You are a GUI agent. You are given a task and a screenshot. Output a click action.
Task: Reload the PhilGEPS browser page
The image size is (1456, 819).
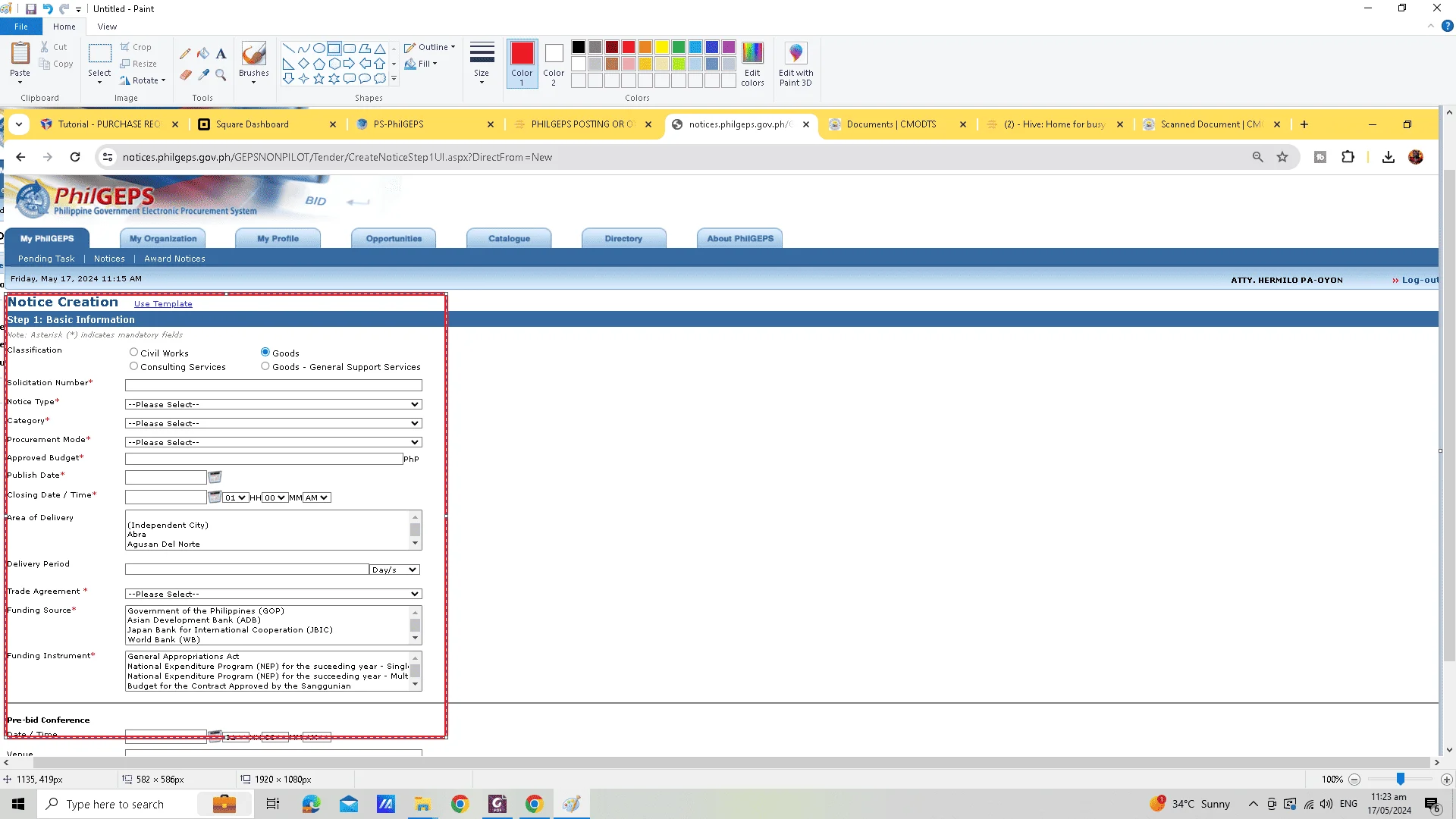point(75,157)
